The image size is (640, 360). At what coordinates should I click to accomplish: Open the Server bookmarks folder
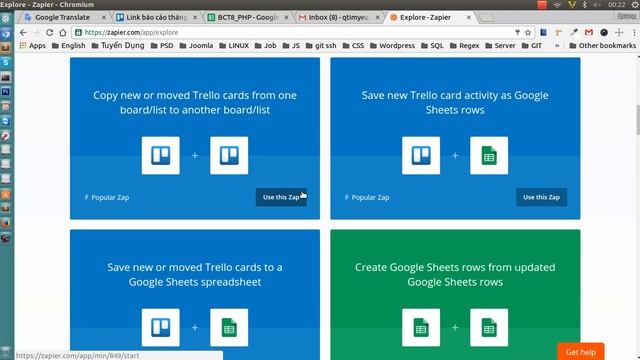point(500,46)
